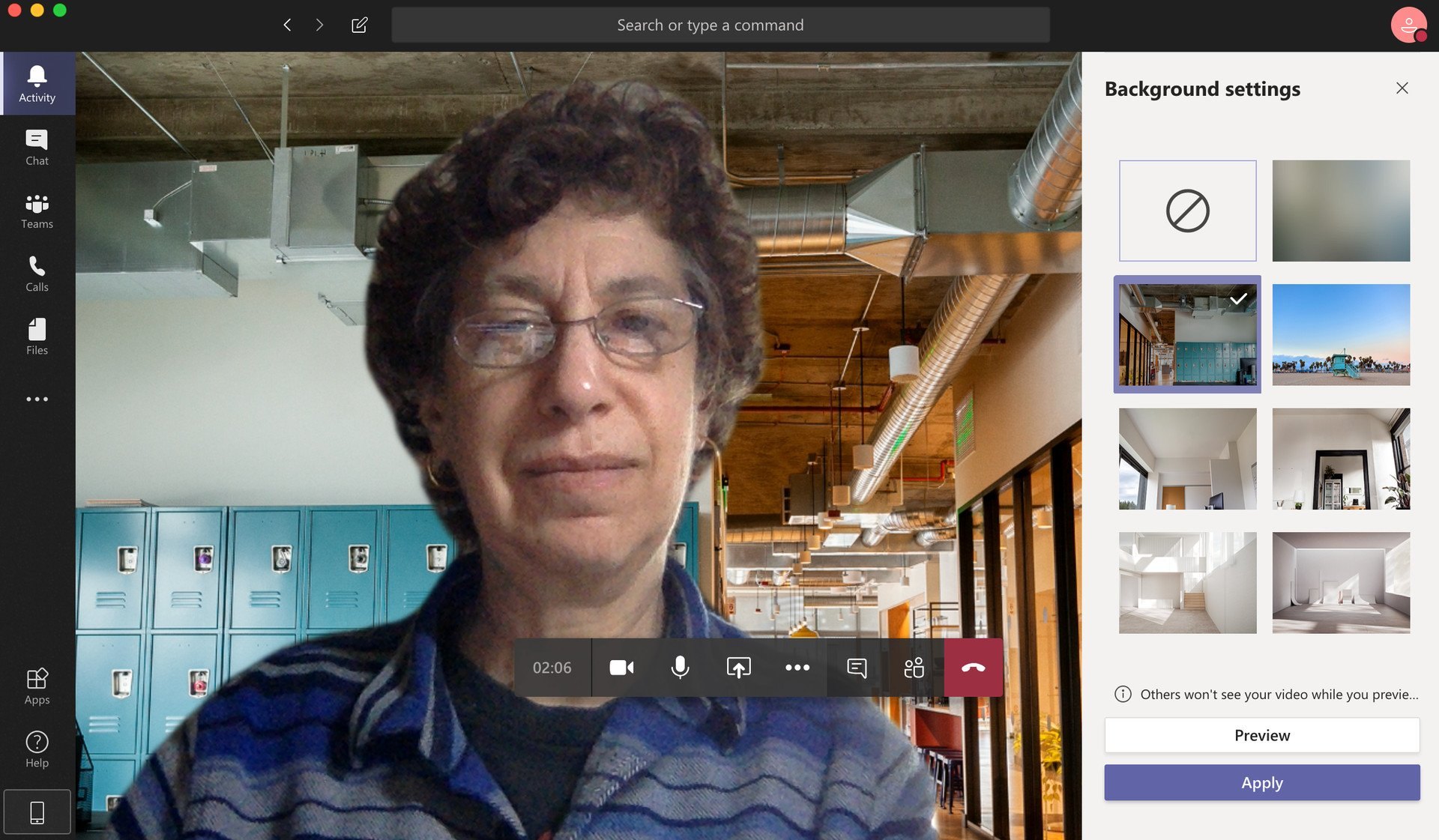End the current call
This screenshot has height=840, width=1439.
(971, 667)
